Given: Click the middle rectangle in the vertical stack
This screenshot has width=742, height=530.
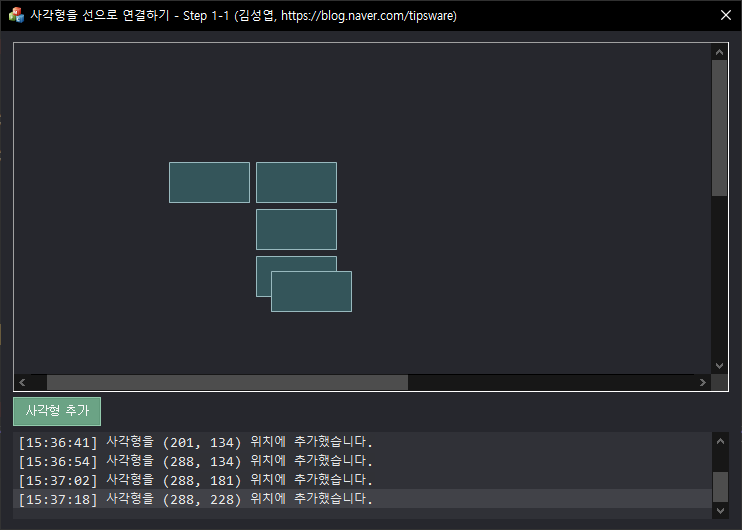Looking at the screenshot, I should tap(296, 229).
